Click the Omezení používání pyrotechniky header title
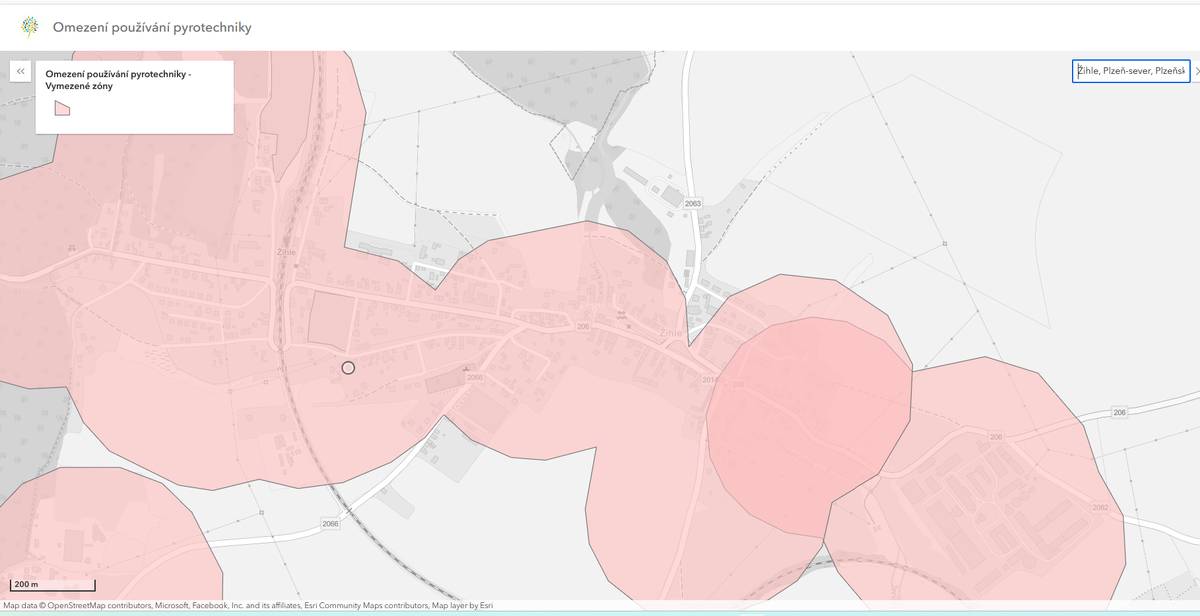The image size is (1200, 616). click(152, 27)
